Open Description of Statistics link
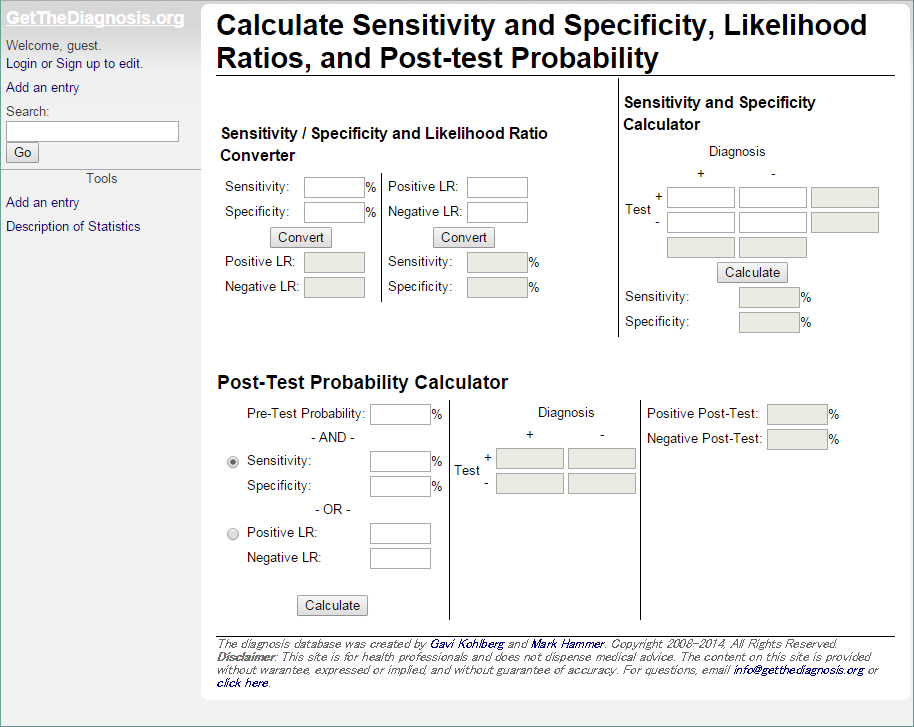 pos(73,227)
